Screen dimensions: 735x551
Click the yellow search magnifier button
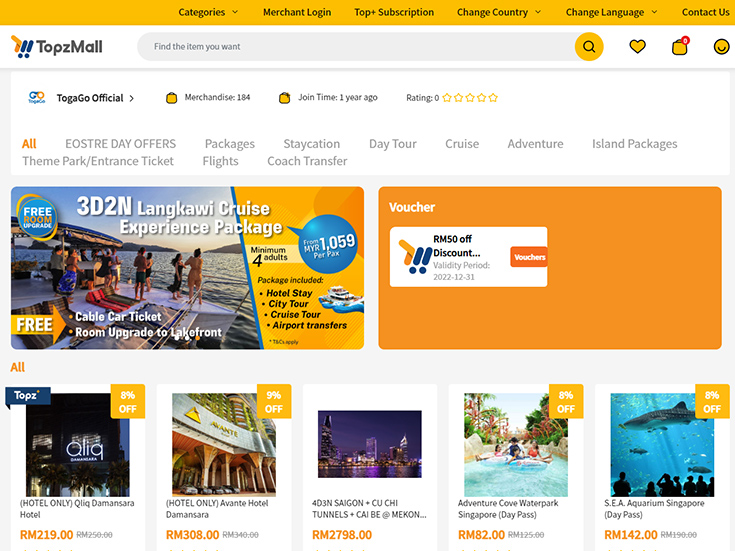click(589, 46)
